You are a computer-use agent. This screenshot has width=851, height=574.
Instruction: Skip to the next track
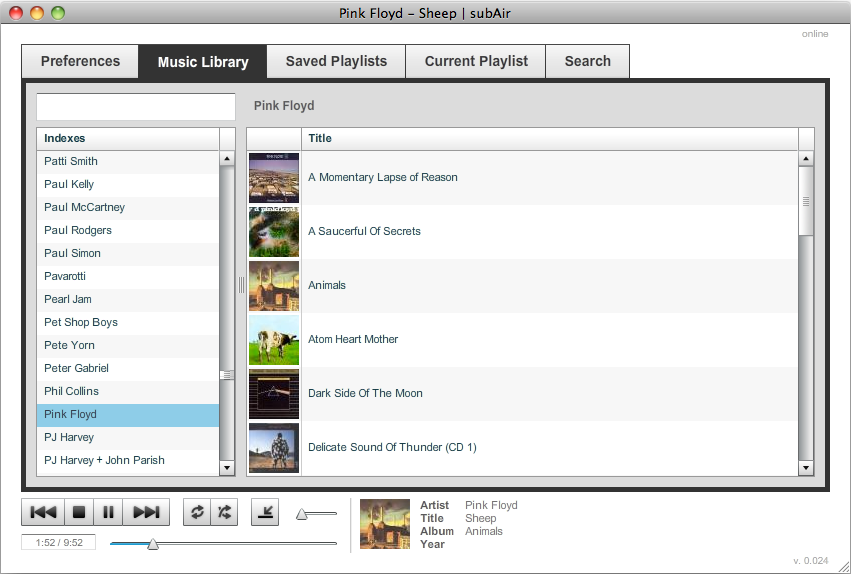coord(147,512)
